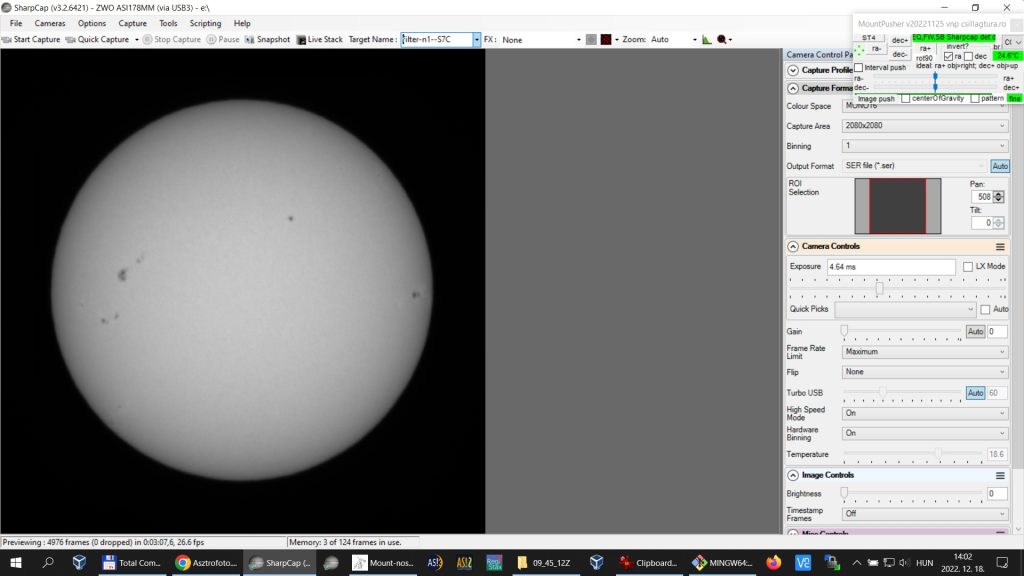The image size is (1024, 576).
Task: Open the Quick Capture dropdown arrow
Action: pos(136,40)
